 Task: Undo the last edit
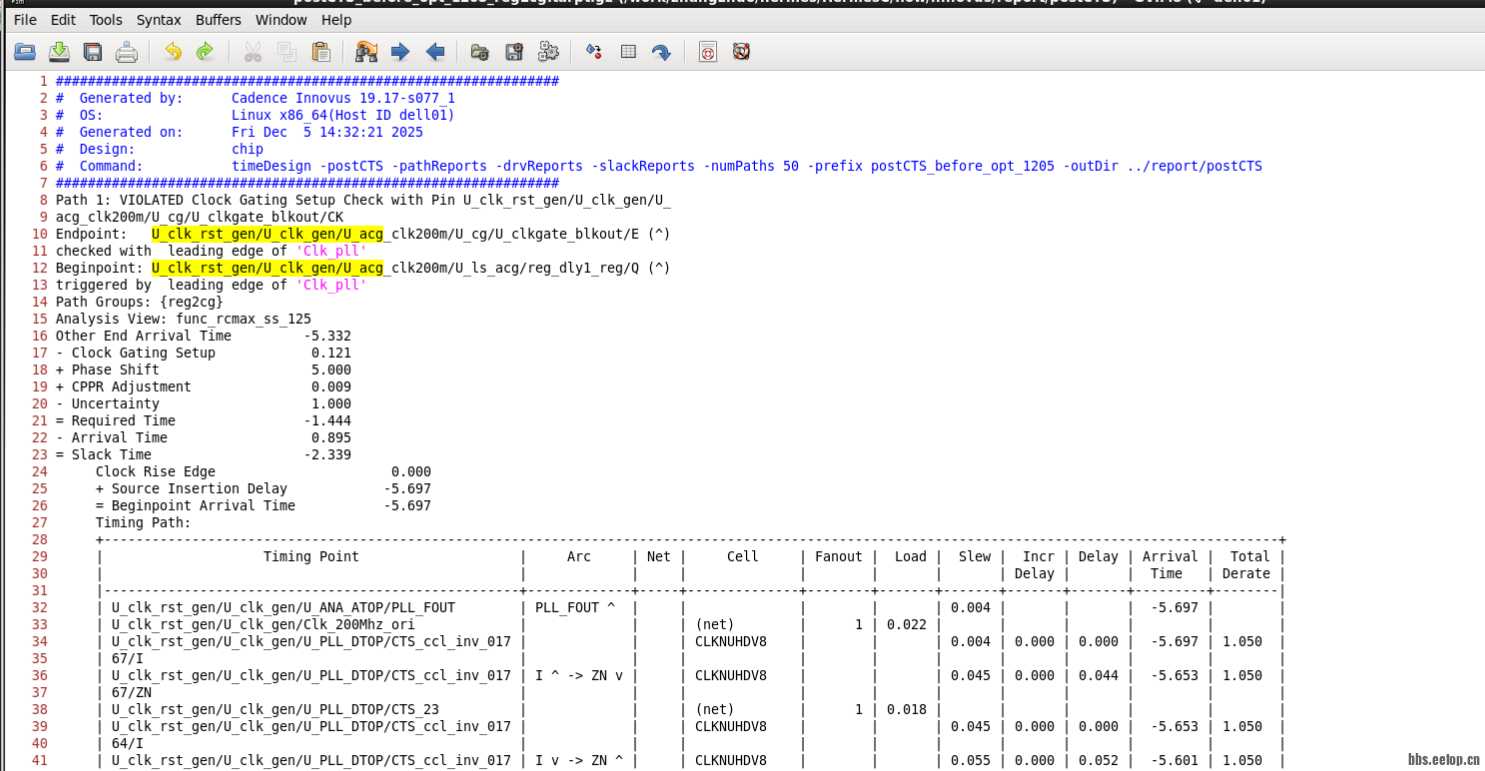tap(170, 51)
